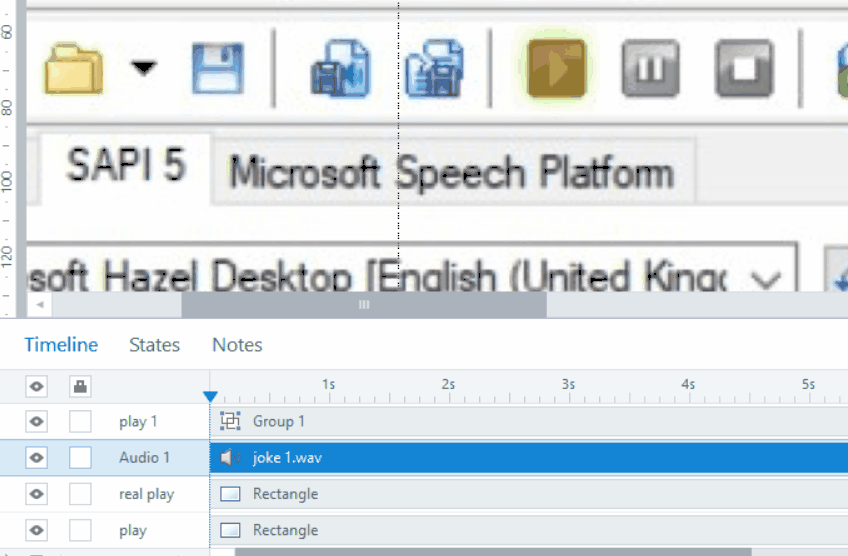Select the play 1 layer name
Image resolution: width=848 pixels, height=556 pixels.
click(138, 422)
